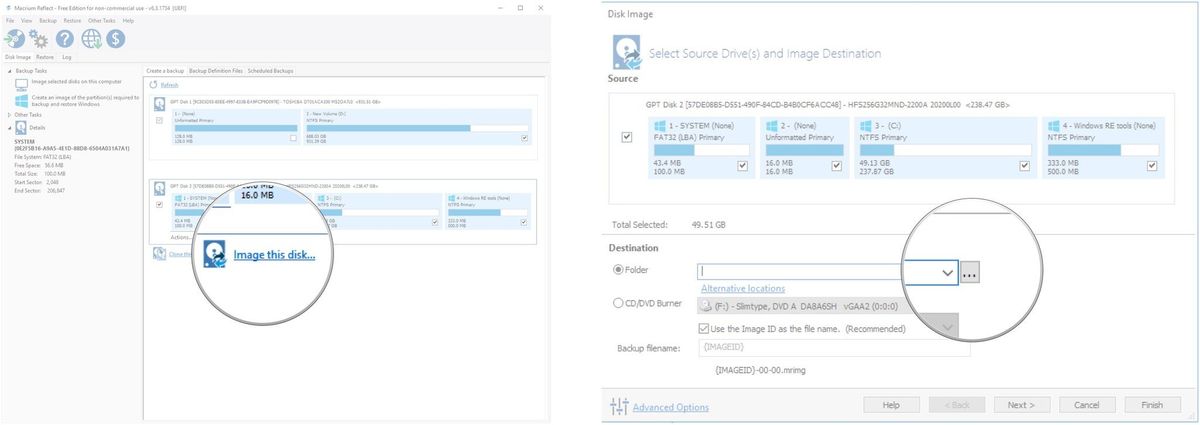Toggle the 2 - Unformatted partition checkbox in dialog
Screen dimensions: 1200x425
pyautogui.click(x=838, y=165)
